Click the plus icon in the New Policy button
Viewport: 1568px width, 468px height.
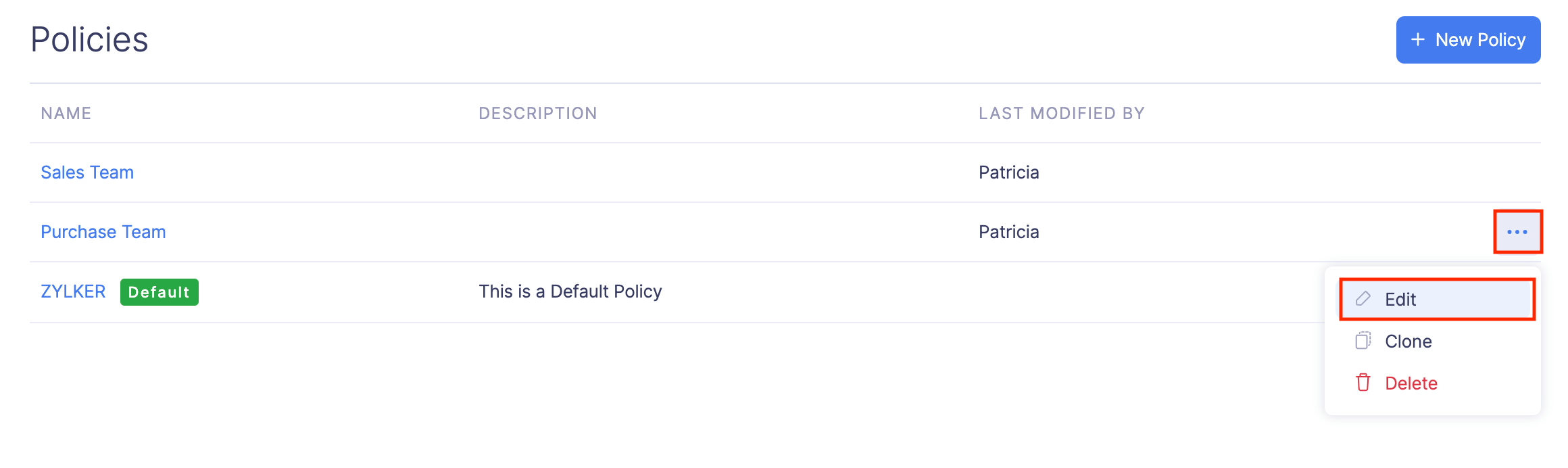tap(1418, 40)
